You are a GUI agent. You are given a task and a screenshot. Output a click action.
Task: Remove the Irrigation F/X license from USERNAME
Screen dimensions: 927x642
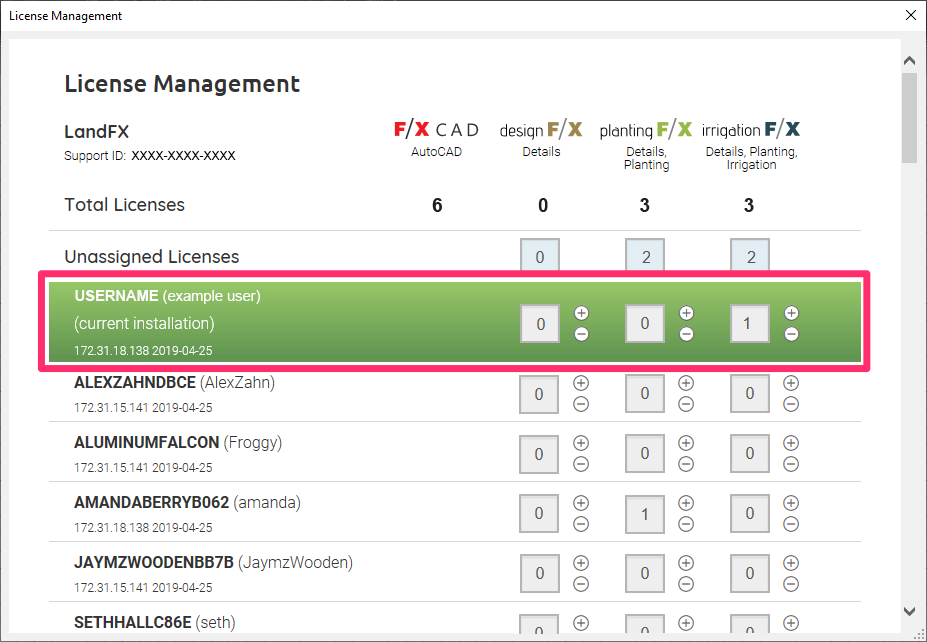[791, 334]
